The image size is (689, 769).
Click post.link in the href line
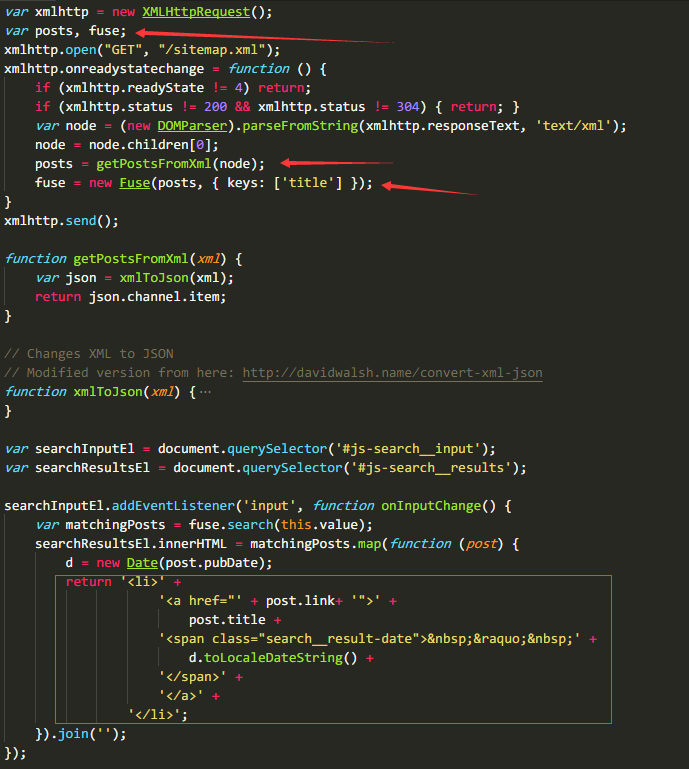[x=300, y=601]
